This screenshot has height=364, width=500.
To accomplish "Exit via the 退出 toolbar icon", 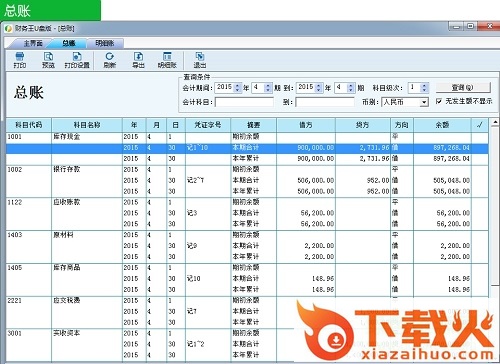I will point(200,60).
